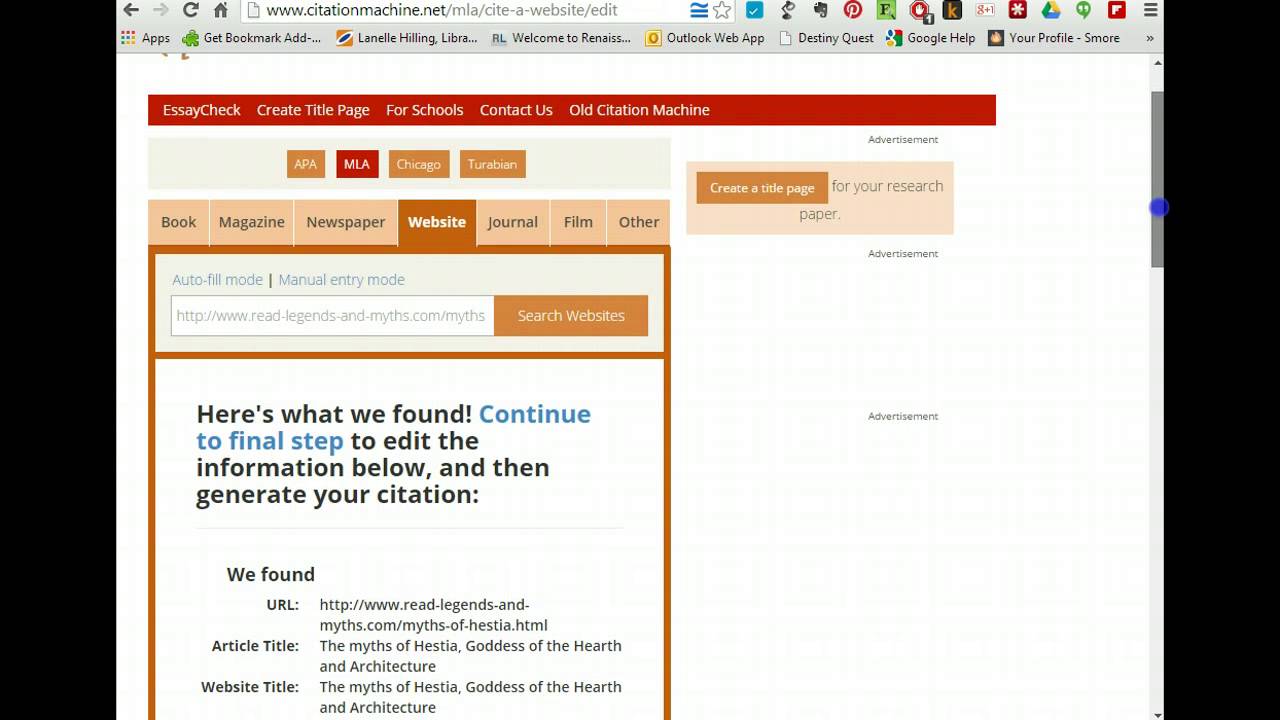Click the blue wavy lines icon in address bar
1280x720 pixels.
(699, 10)
